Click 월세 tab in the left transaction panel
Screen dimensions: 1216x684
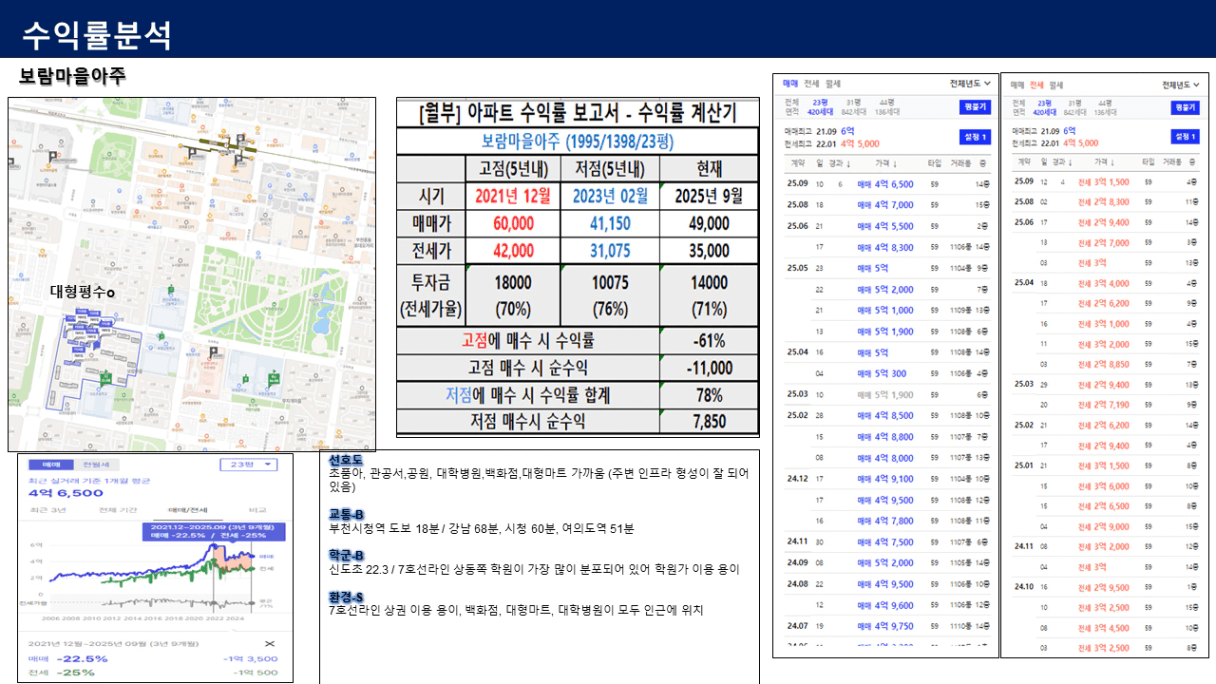pos(833,84)
